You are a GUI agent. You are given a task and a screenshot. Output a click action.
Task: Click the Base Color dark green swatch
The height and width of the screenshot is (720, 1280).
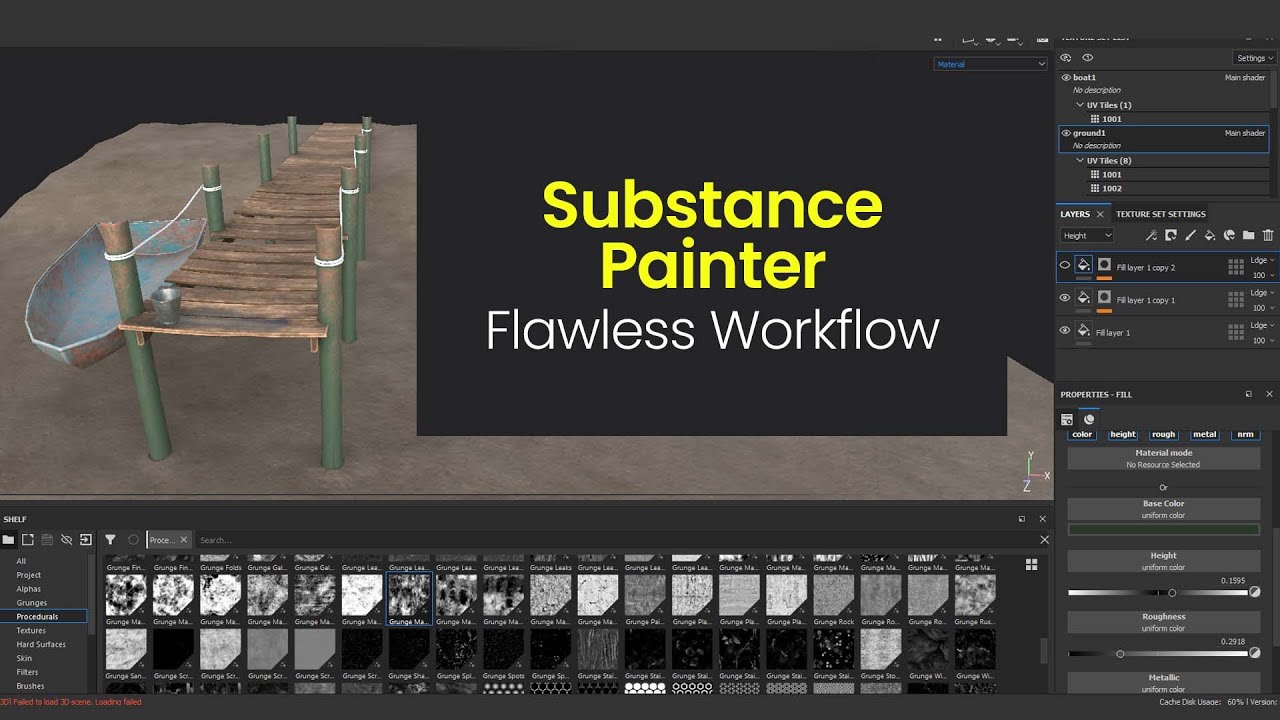pyautogui.click(x=1164, y=530)
